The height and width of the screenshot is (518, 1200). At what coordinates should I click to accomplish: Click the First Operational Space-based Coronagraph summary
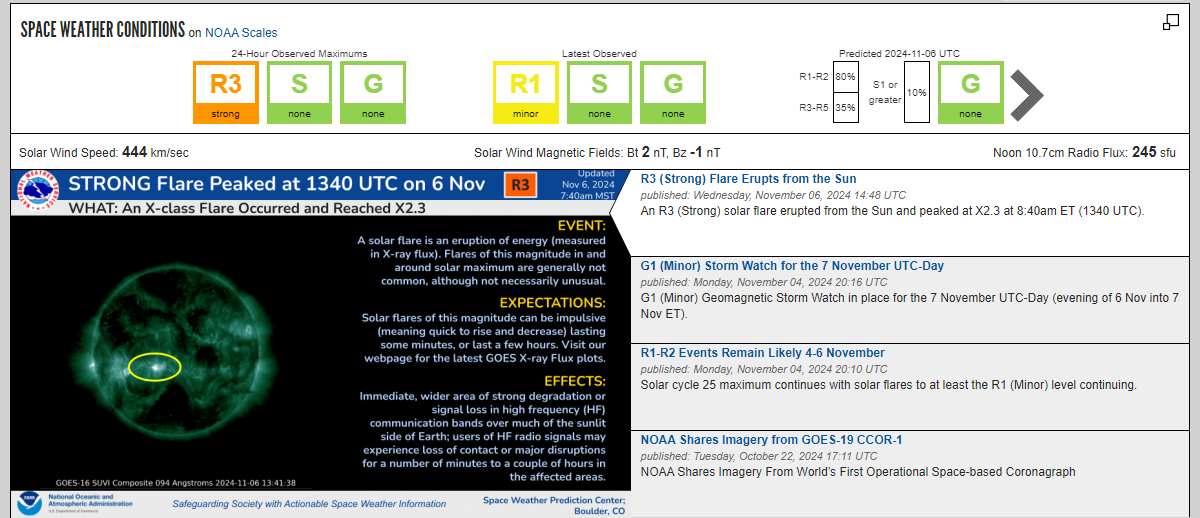coord(858,471)
